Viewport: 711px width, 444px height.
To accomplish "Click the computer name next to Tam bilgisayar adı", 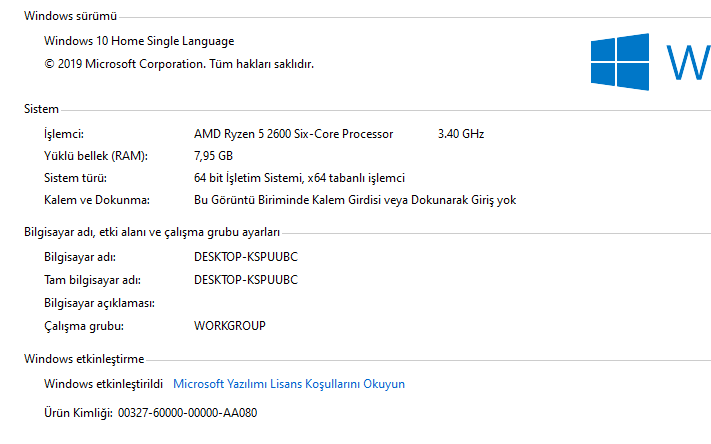I will (245, 280).
